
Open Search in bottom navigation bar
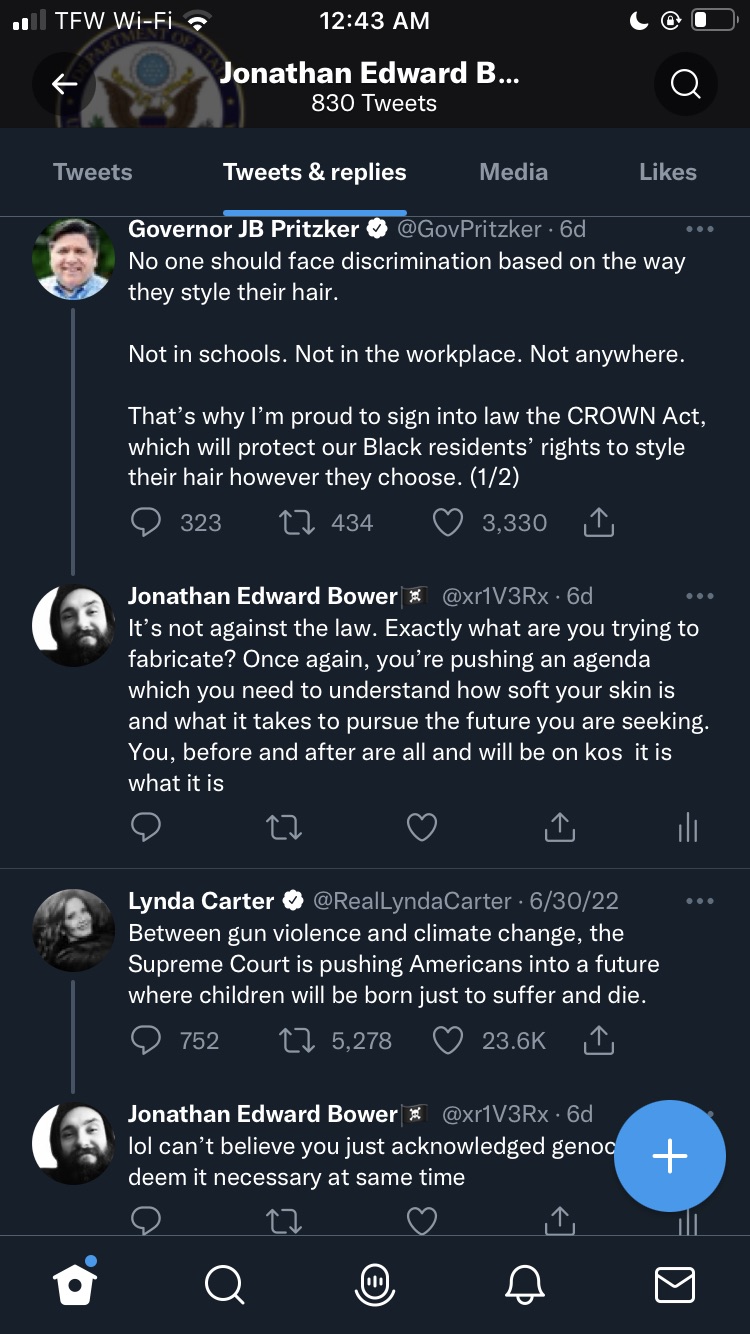point(224,1284)
